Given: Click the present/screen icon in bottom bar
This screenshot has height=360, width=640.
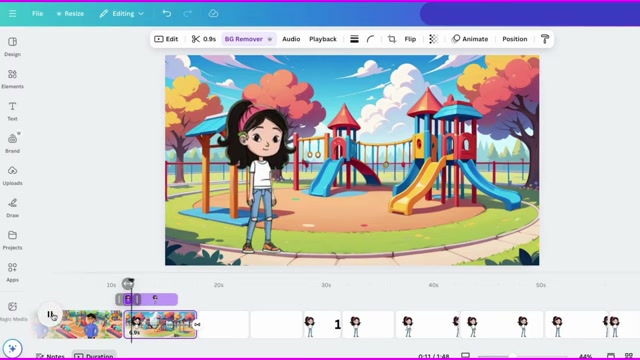Looking at the screenshot, I should (x=465, y=356).
